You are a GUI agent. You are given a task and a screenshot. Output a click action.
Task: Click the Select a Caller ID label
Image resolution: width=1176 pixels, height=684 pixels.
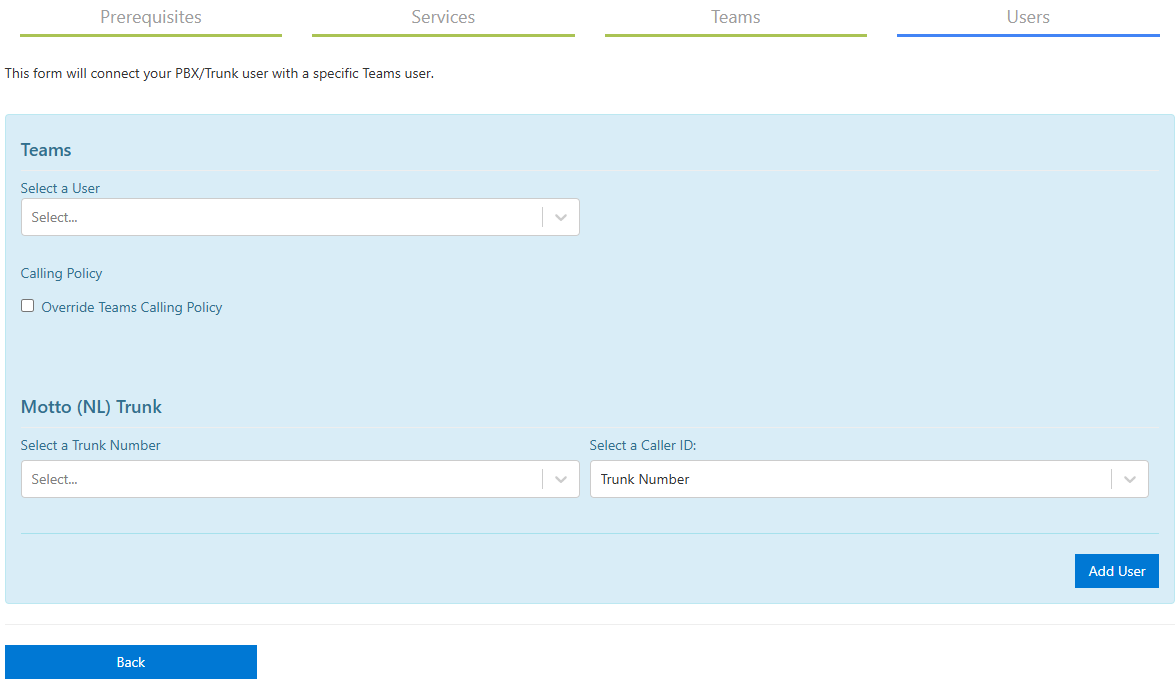pyautogui.click(x=643, y=445)
